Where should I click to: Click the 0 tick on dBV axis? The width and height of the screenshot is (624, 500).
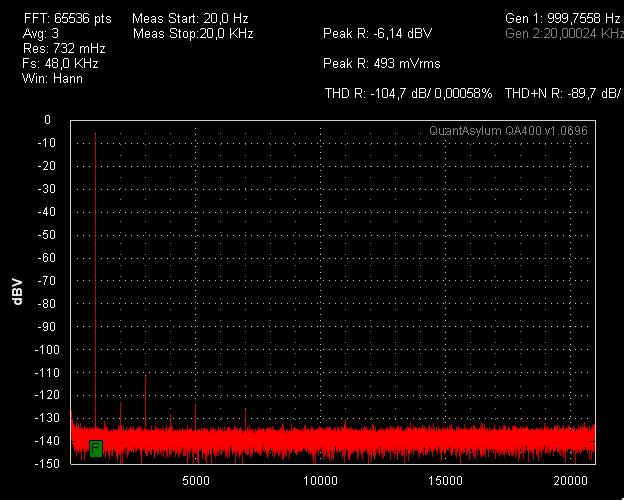(x=47, y=120)
